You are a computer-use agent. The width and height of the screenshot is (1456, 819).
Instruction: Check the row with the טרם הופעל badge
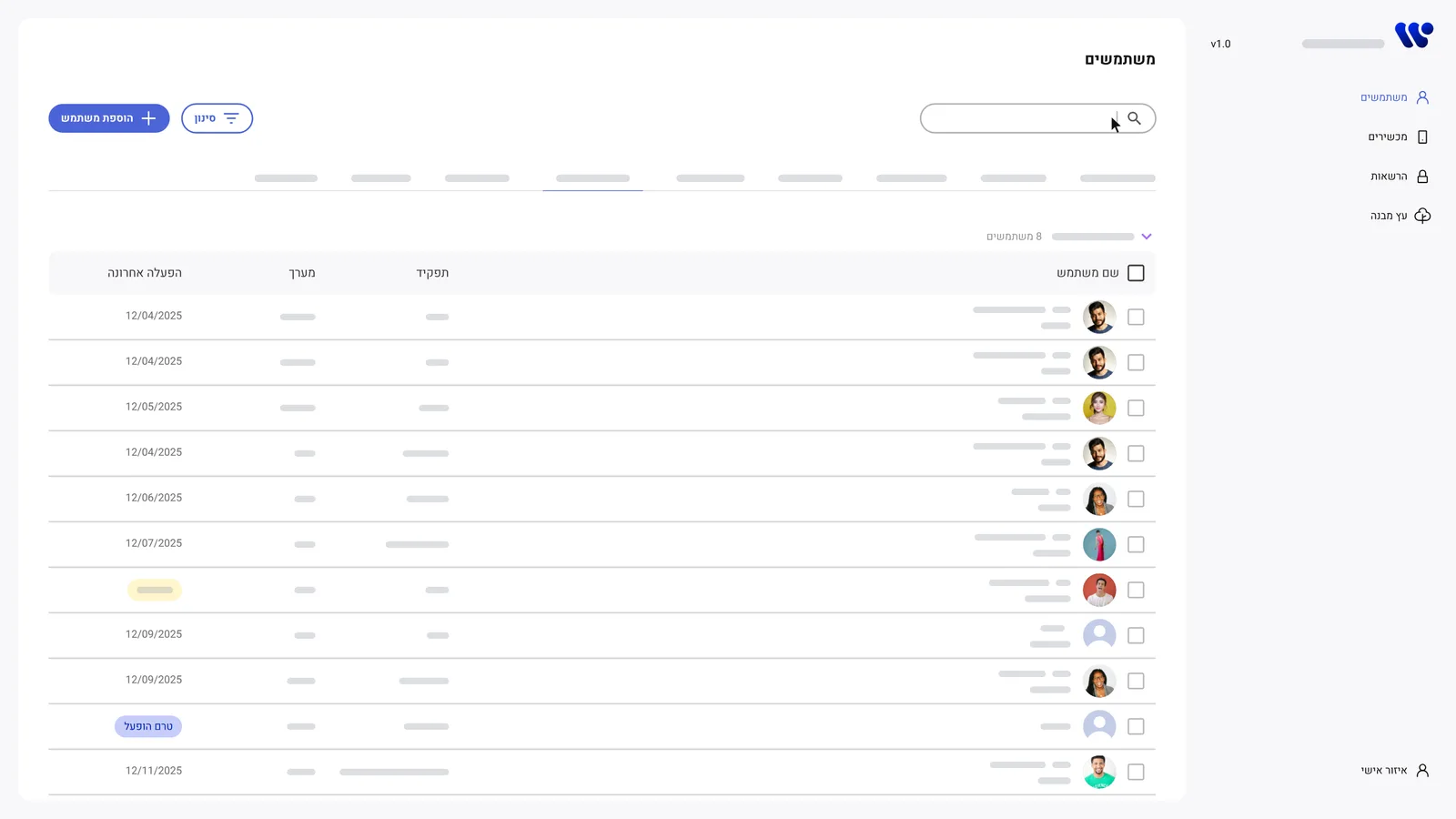pyautogui.click(x=1136, y=726)
